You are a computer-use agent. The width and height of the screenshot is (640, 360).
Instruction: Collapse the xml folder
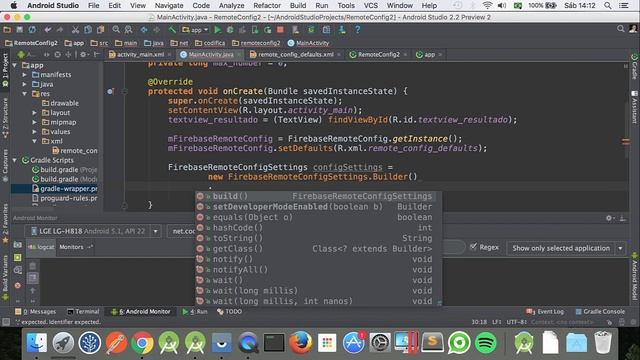[35, 141]
